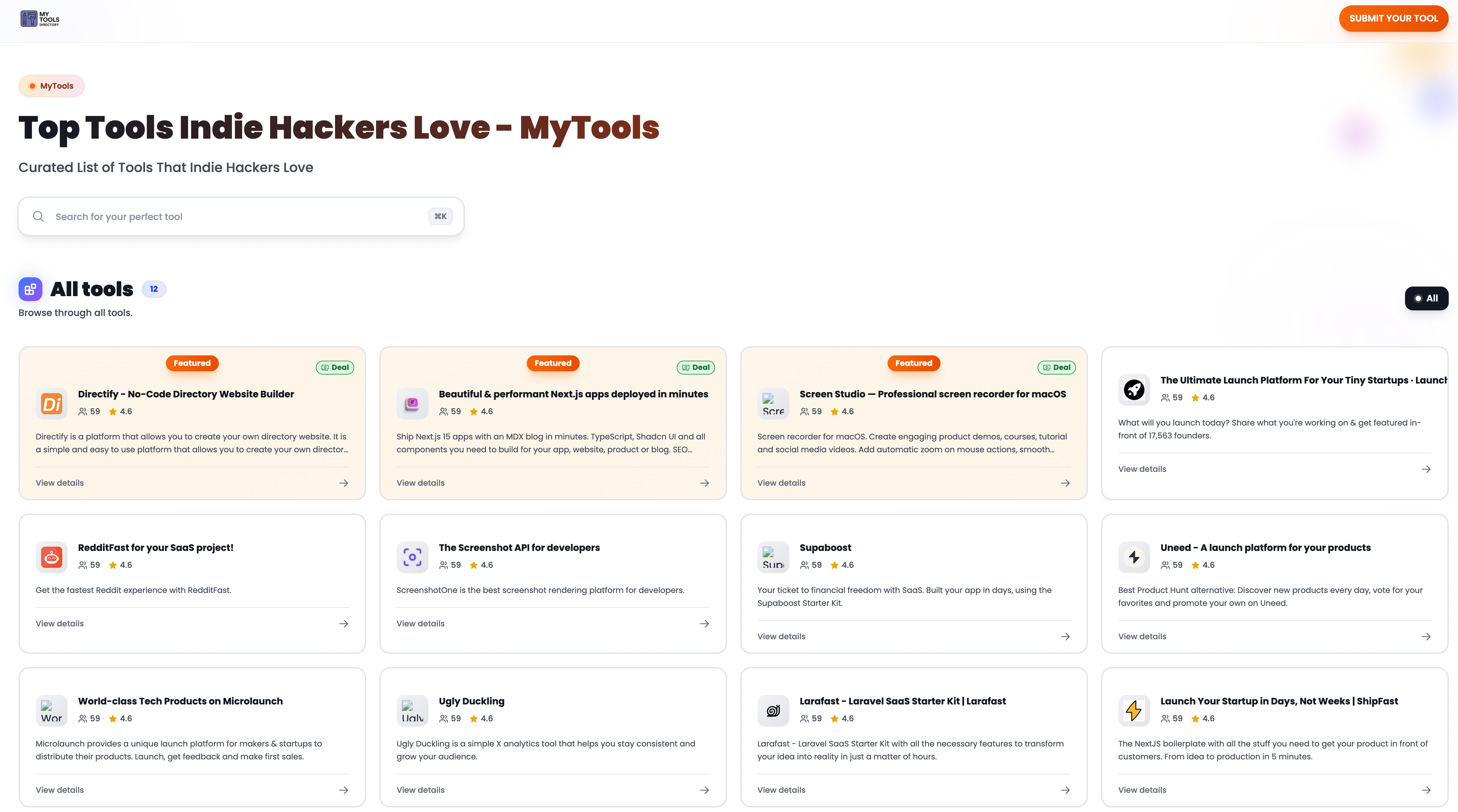
Task: Click the Deal badge on Directify card
Action: 335,367
